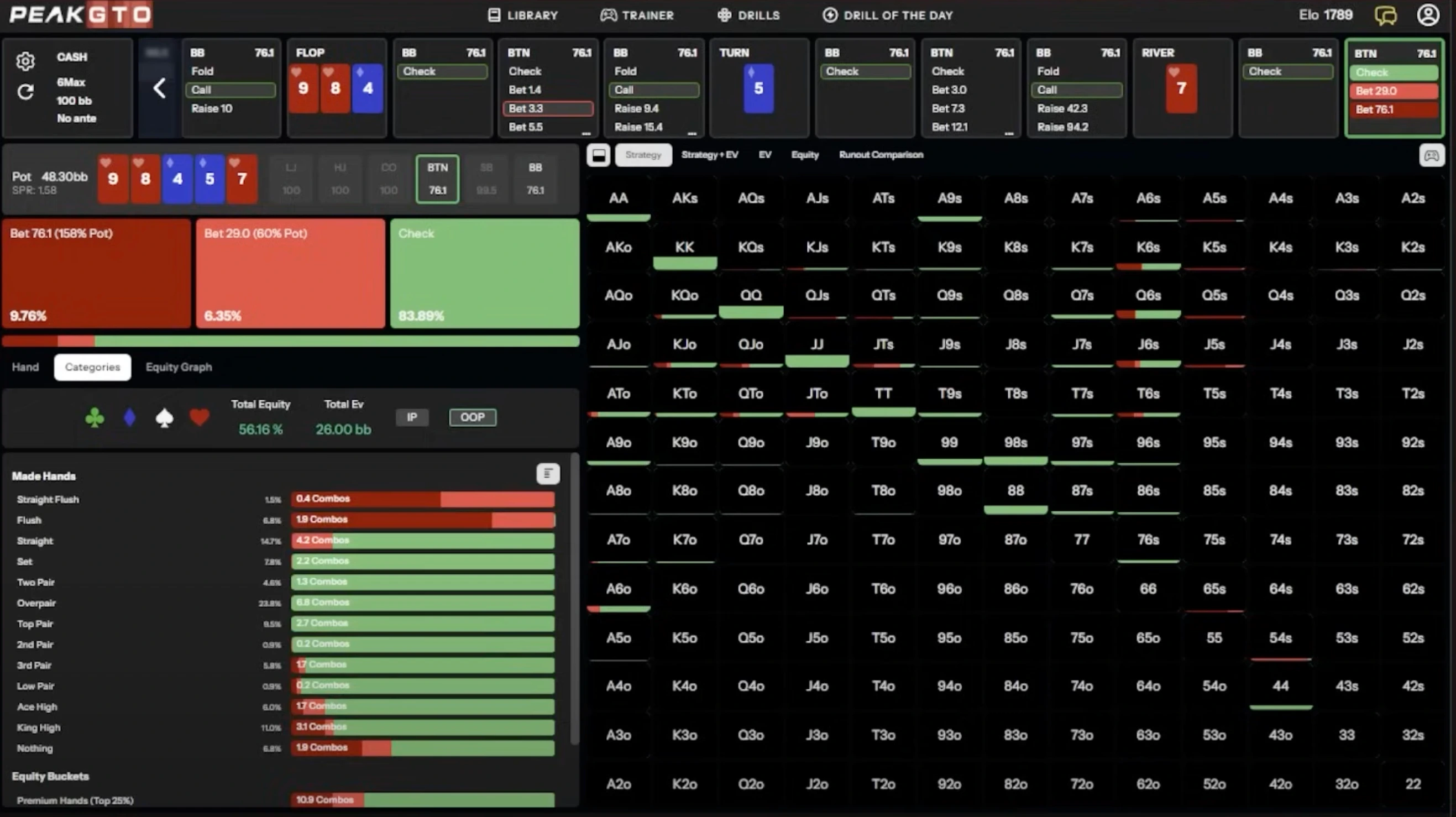Image resolution: width=1456 pixels, height=817 pixels.
Task: Filter by blue diamonds suit icon
Action: coord(129,418)
